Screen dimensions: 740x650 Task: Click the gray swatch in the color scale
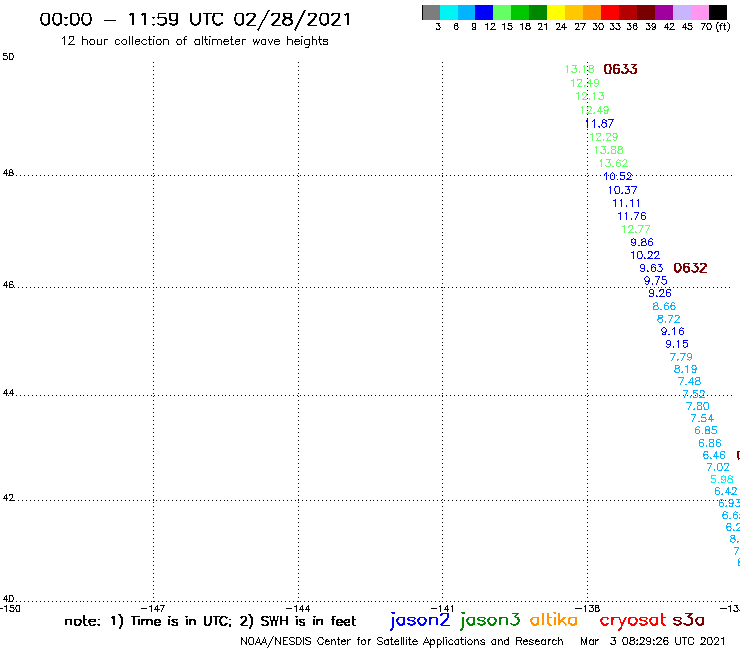[x=431, y=12]
